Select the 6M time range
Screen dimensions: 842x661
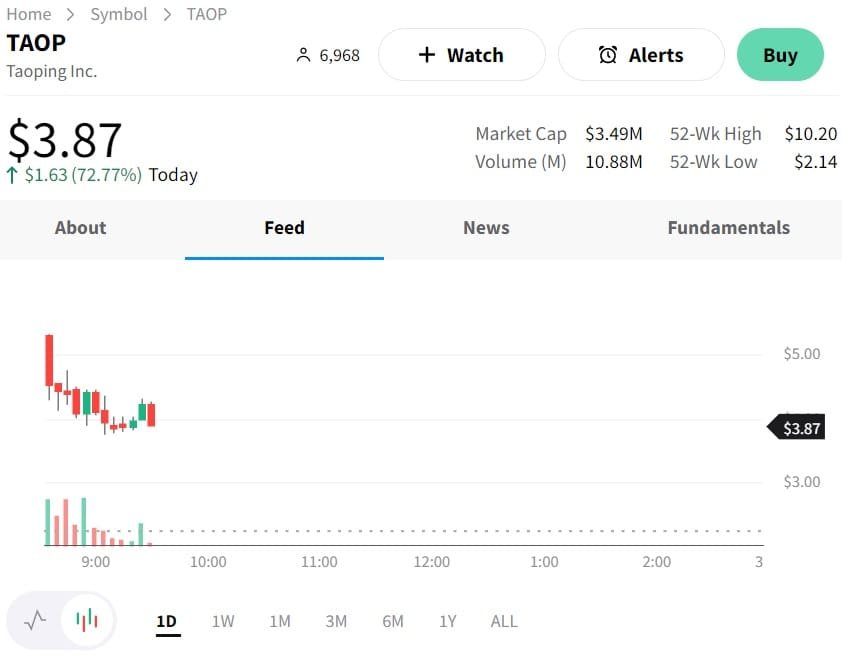393,621
